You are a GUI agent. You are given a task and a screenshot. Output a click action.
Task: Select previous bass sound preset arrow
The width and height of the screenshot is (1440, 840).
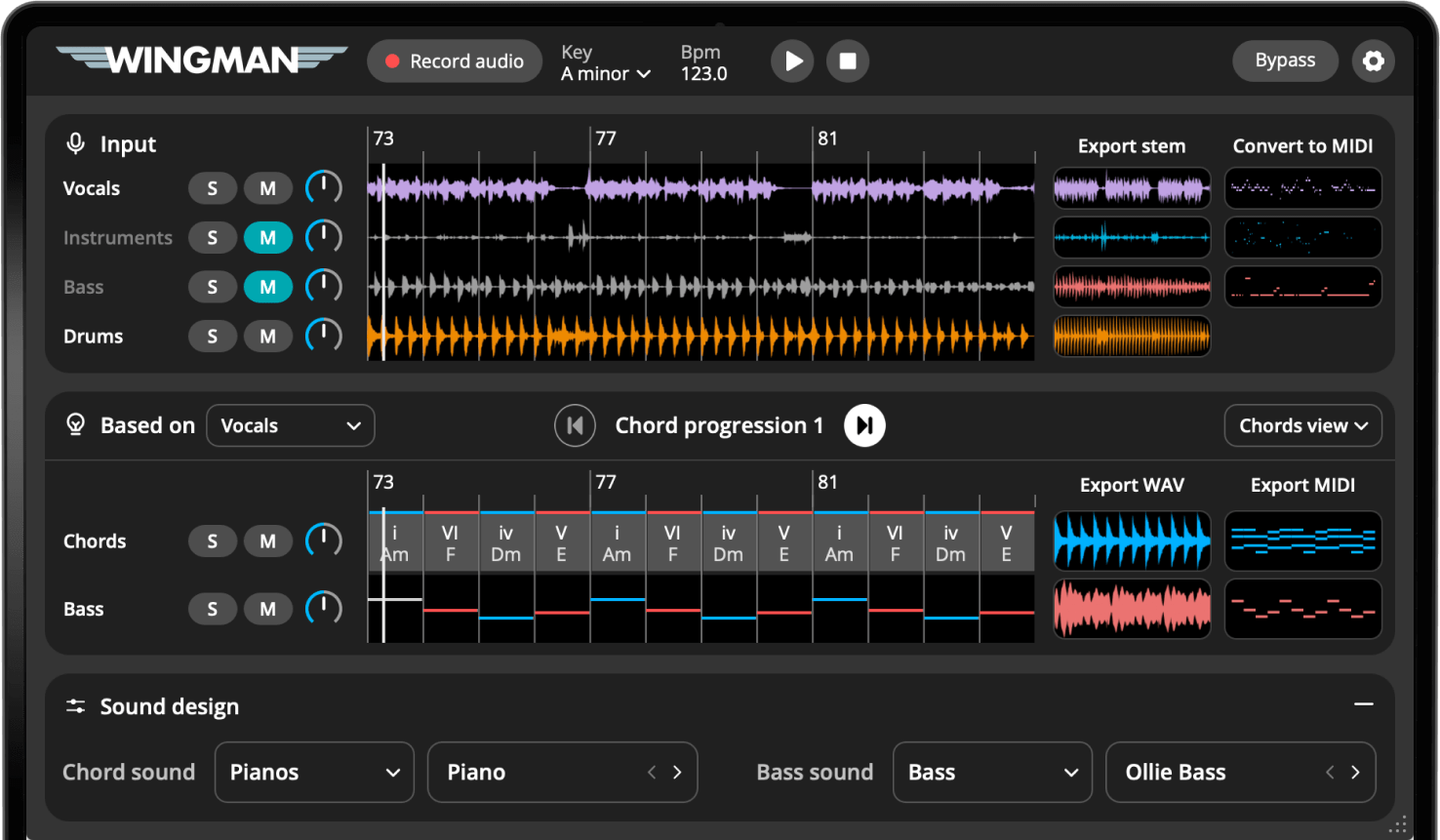click(x=1330, y=772)
